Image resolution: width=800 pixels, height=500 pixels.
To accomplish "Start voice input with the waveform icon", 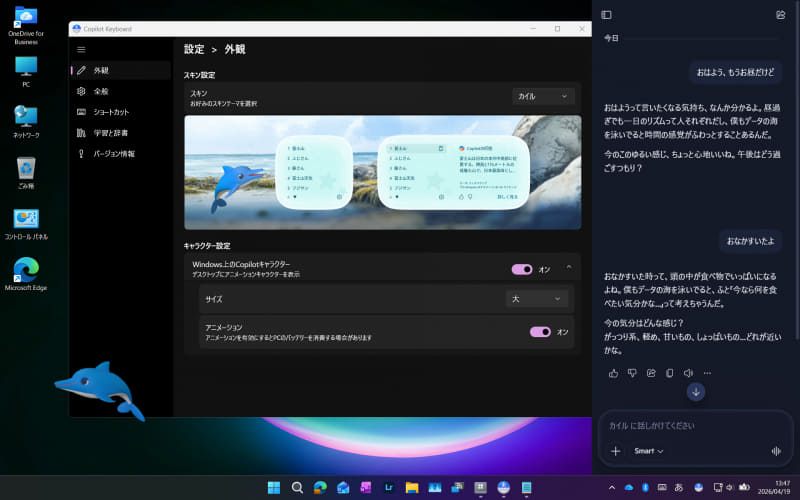I will [776, 451].
